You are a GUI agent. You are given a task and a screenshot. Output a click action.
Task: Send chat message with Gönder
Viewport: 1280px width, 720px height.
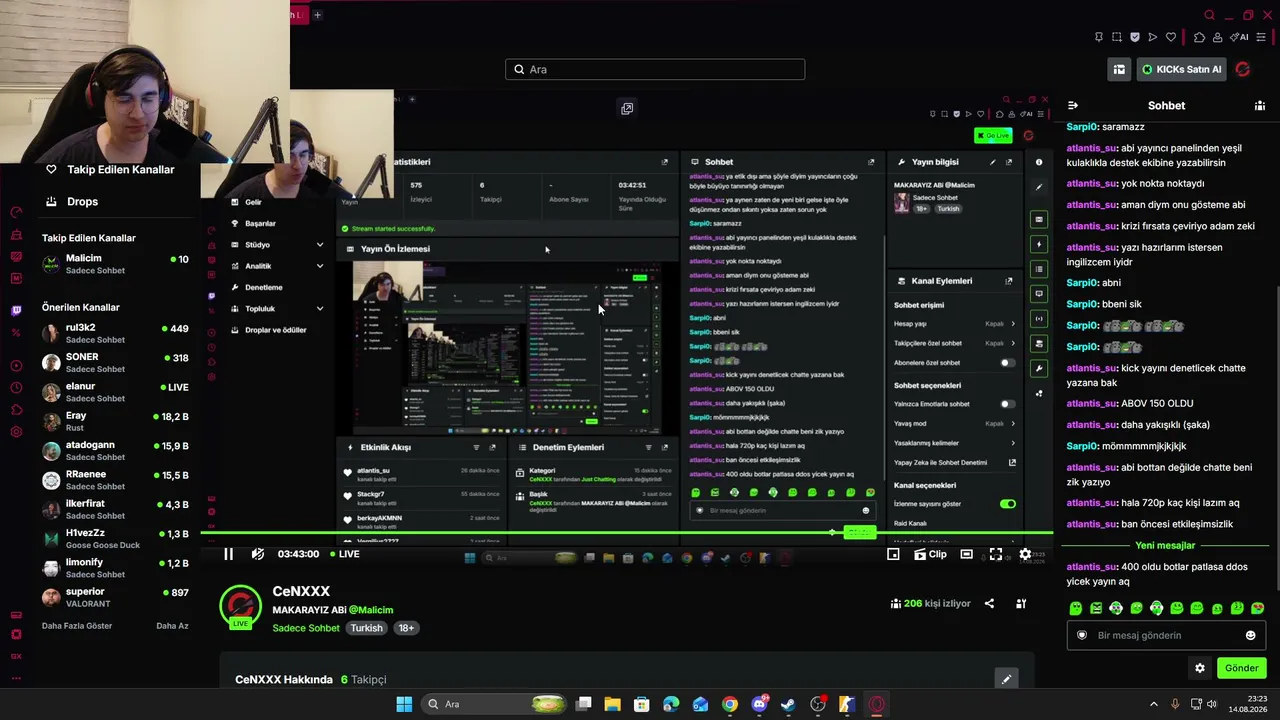1241,668
